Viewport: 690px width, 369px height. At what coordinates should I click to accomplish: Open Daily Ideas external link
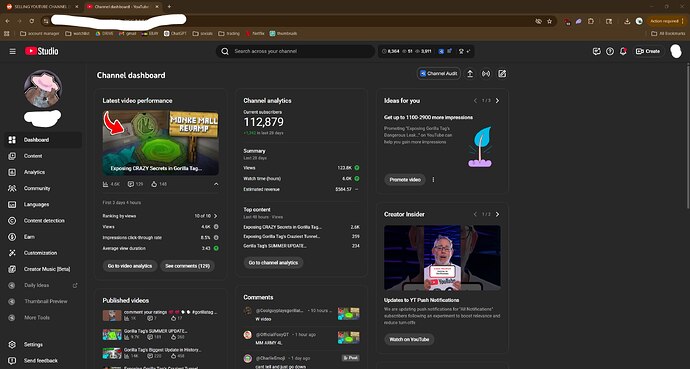pos(43,285)
